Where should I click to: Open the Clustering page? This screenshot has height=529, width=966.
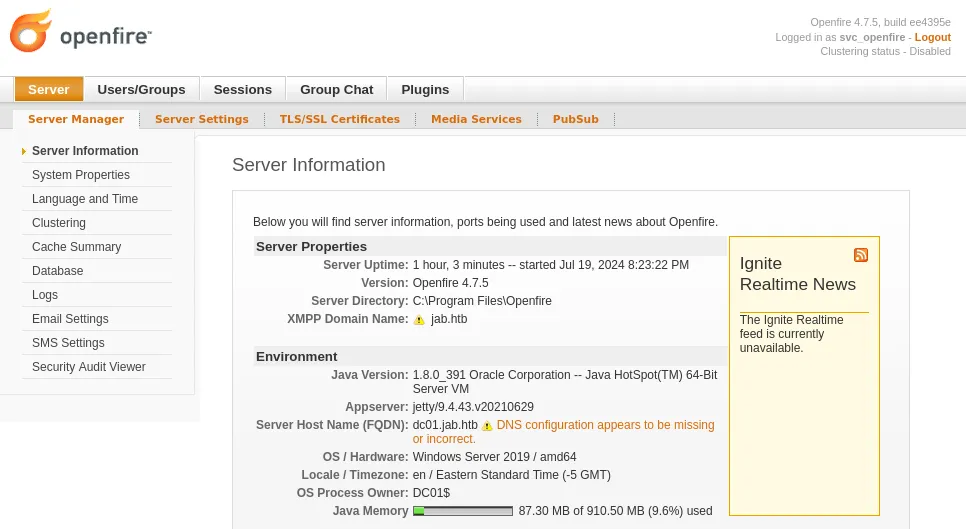[59, 223]
